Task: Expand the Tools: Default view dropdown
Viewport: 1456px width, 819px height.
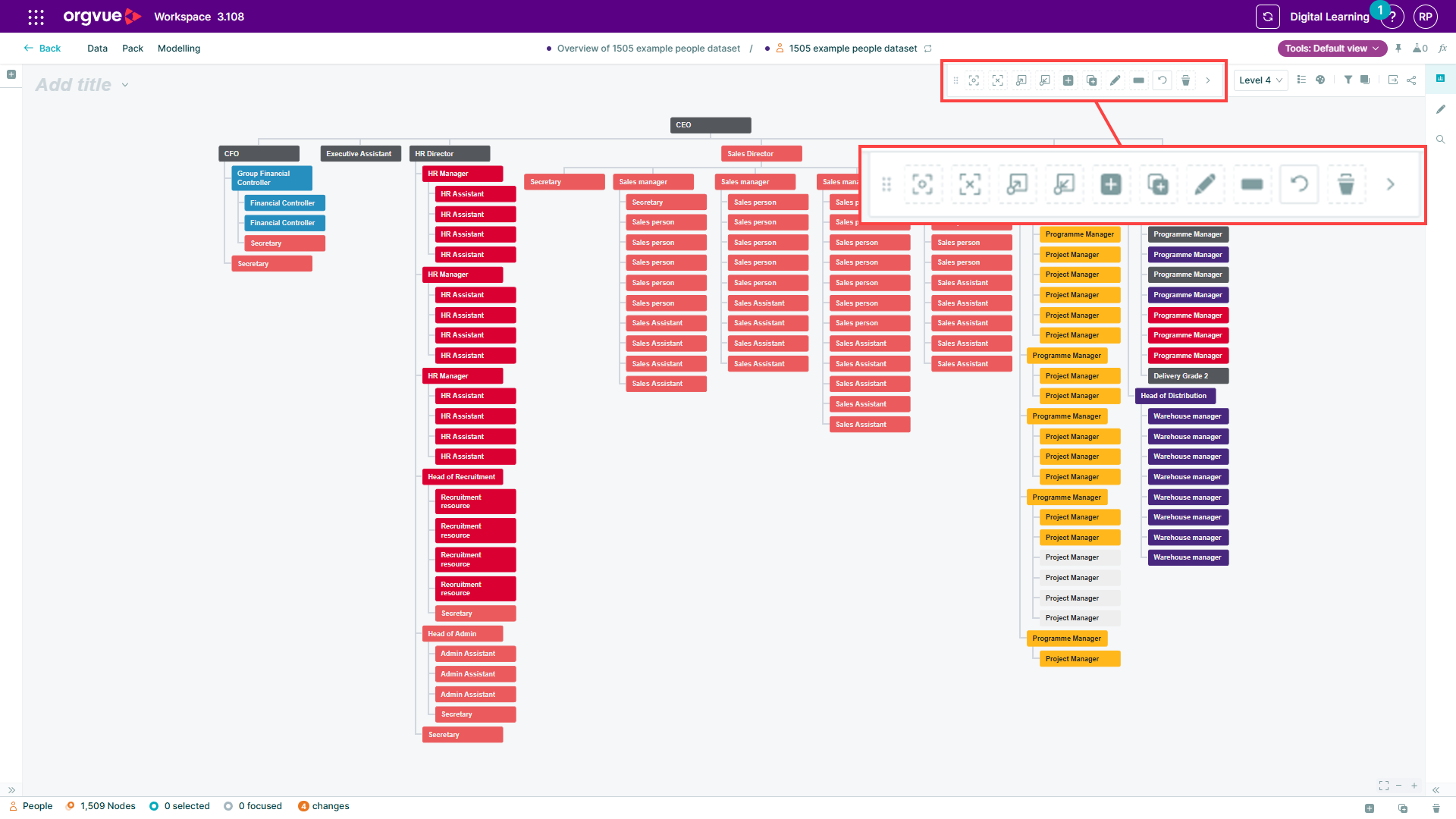Action: (1332, 49)
